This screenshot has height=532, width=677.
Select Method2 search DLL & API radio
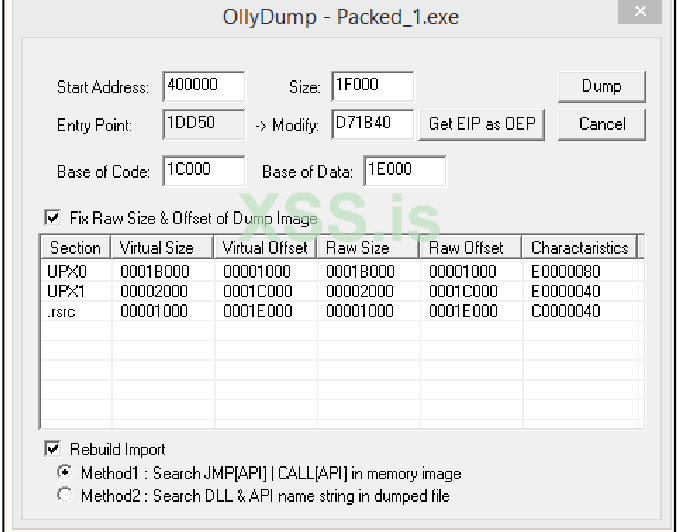click(65, 495)
